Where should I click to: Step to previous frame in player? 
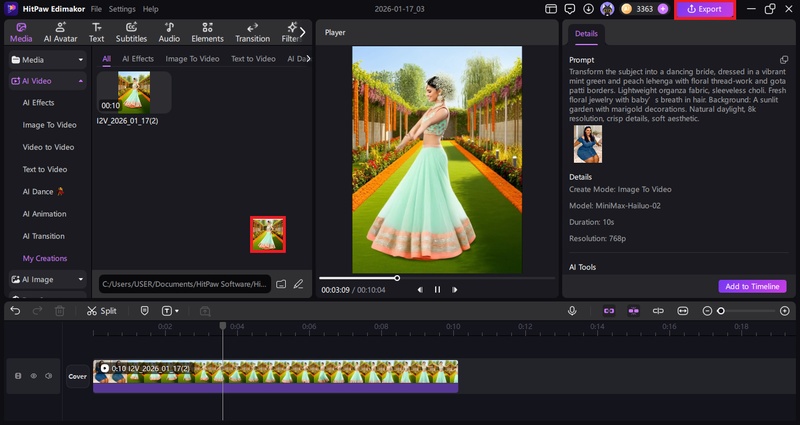[420, 290]
